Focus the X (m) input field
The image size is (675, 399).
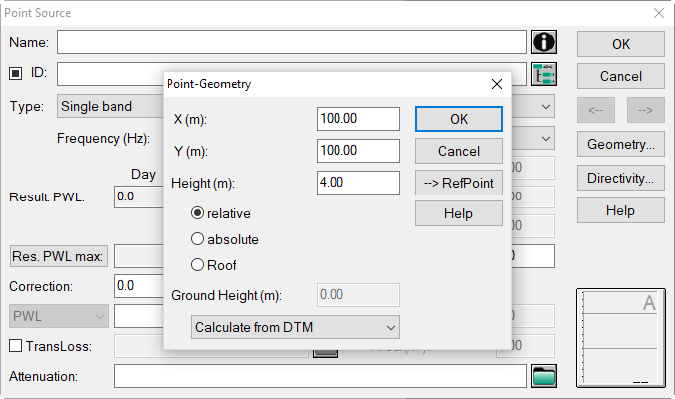coord(358,119)
